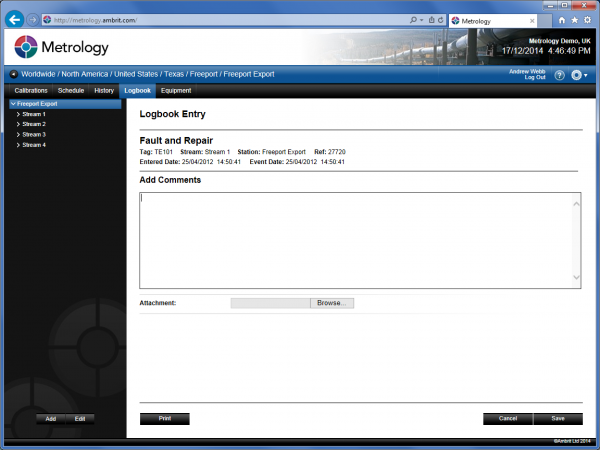Click North America in the breadcrumb
The width and height of the screenshot is (600, 450).
click(x=85, y=74)
